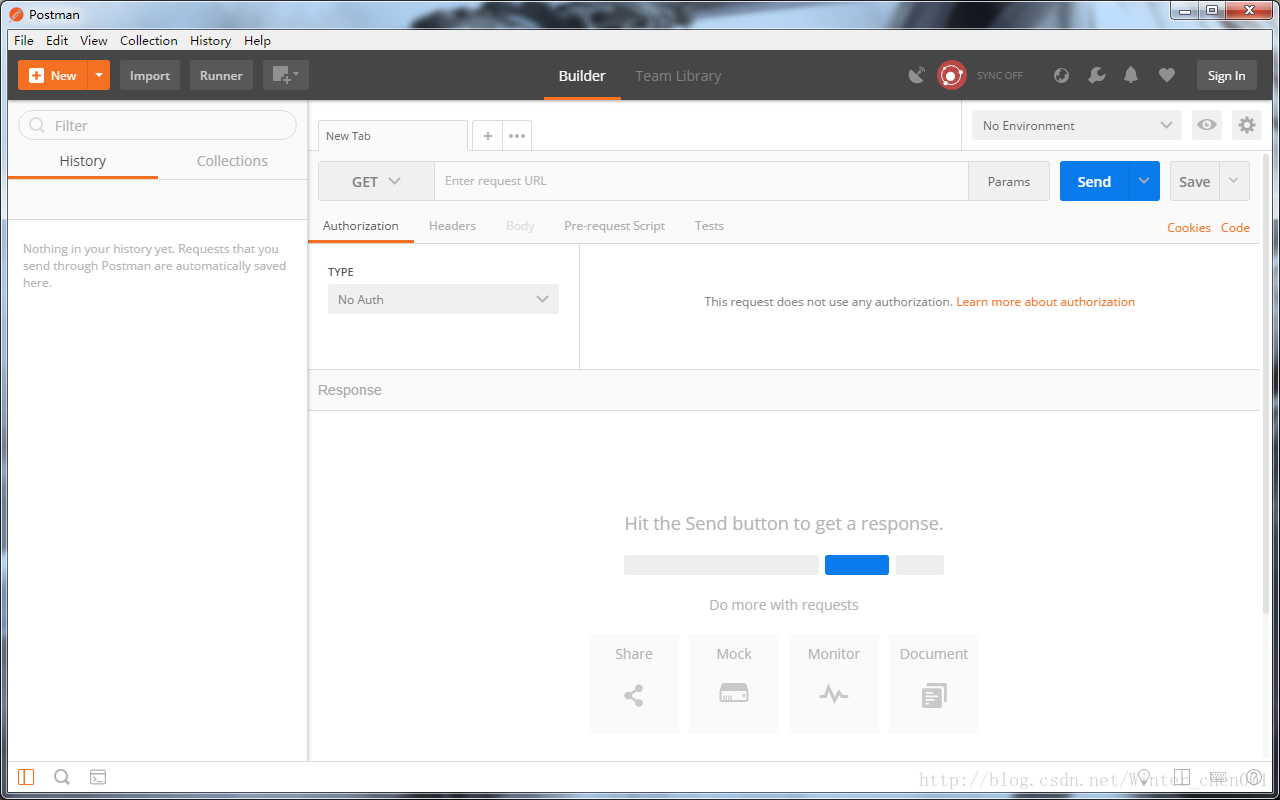
Task: Expand the Send button dropdown arrow
Action: 1144,181
